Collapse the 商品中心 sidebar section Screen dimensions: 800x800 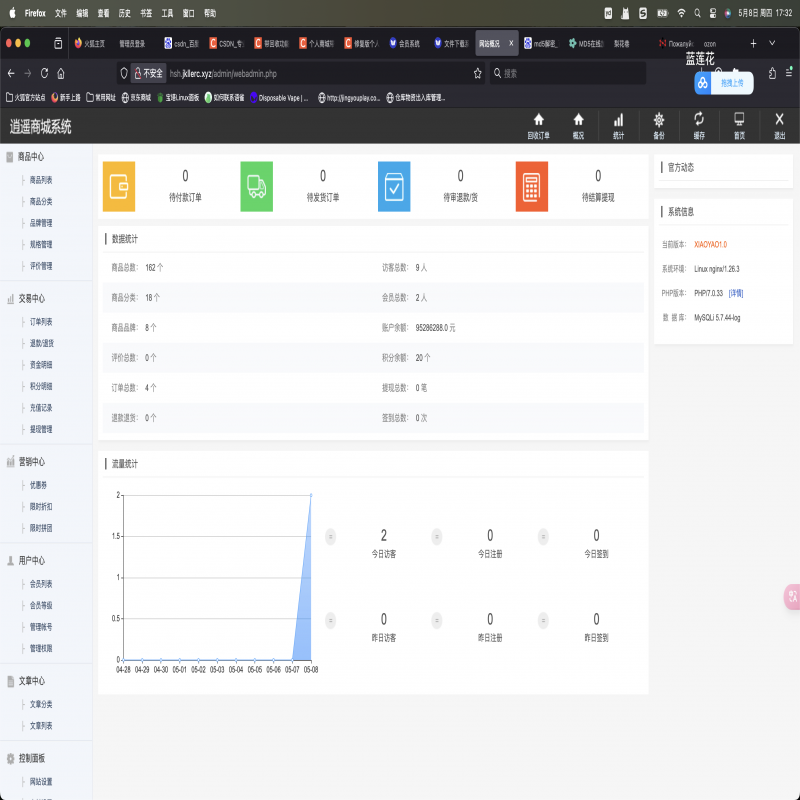click(30, 157)
